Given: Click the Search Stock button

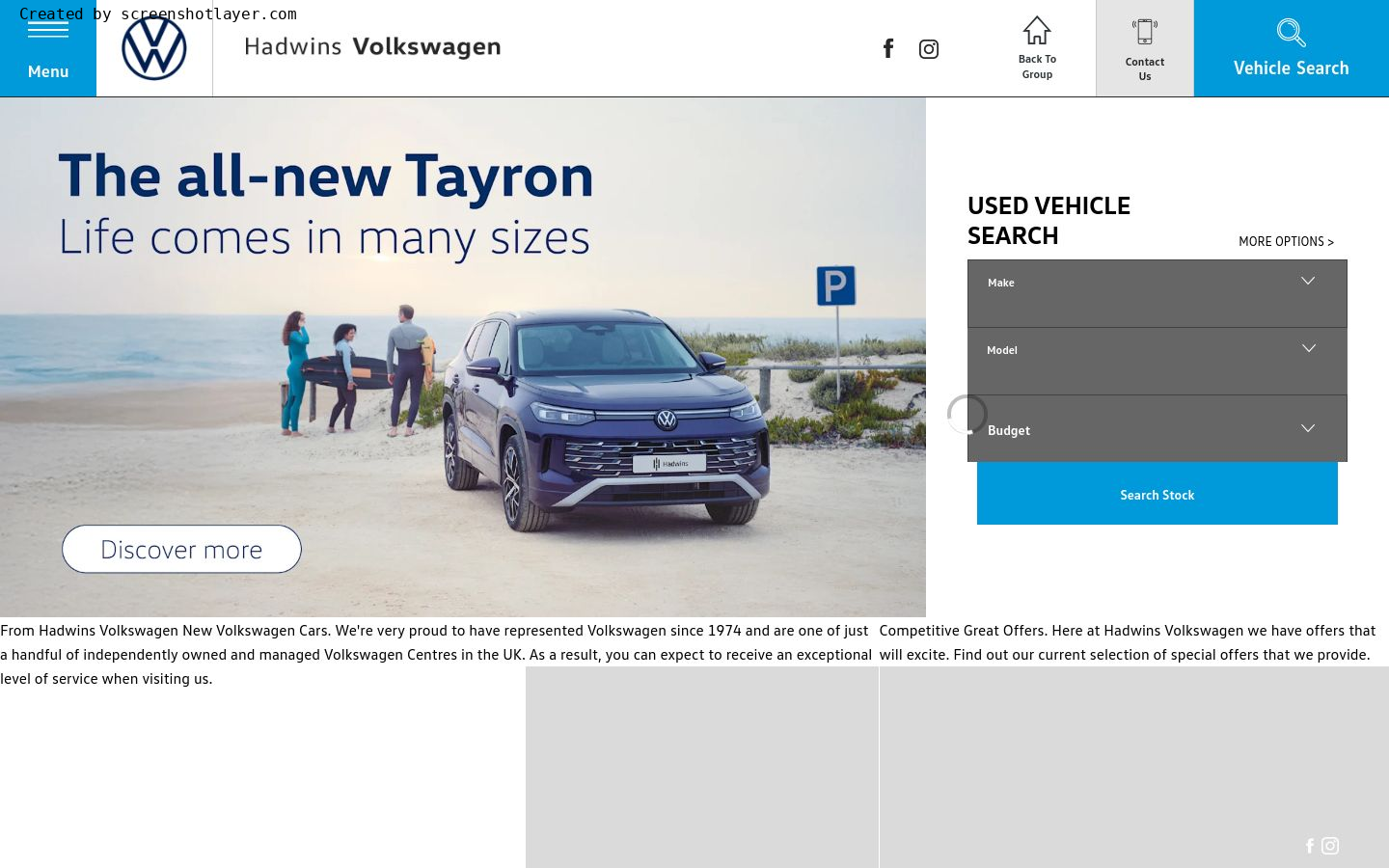Looking at the screenshot, I should [x=1157, y=494].
